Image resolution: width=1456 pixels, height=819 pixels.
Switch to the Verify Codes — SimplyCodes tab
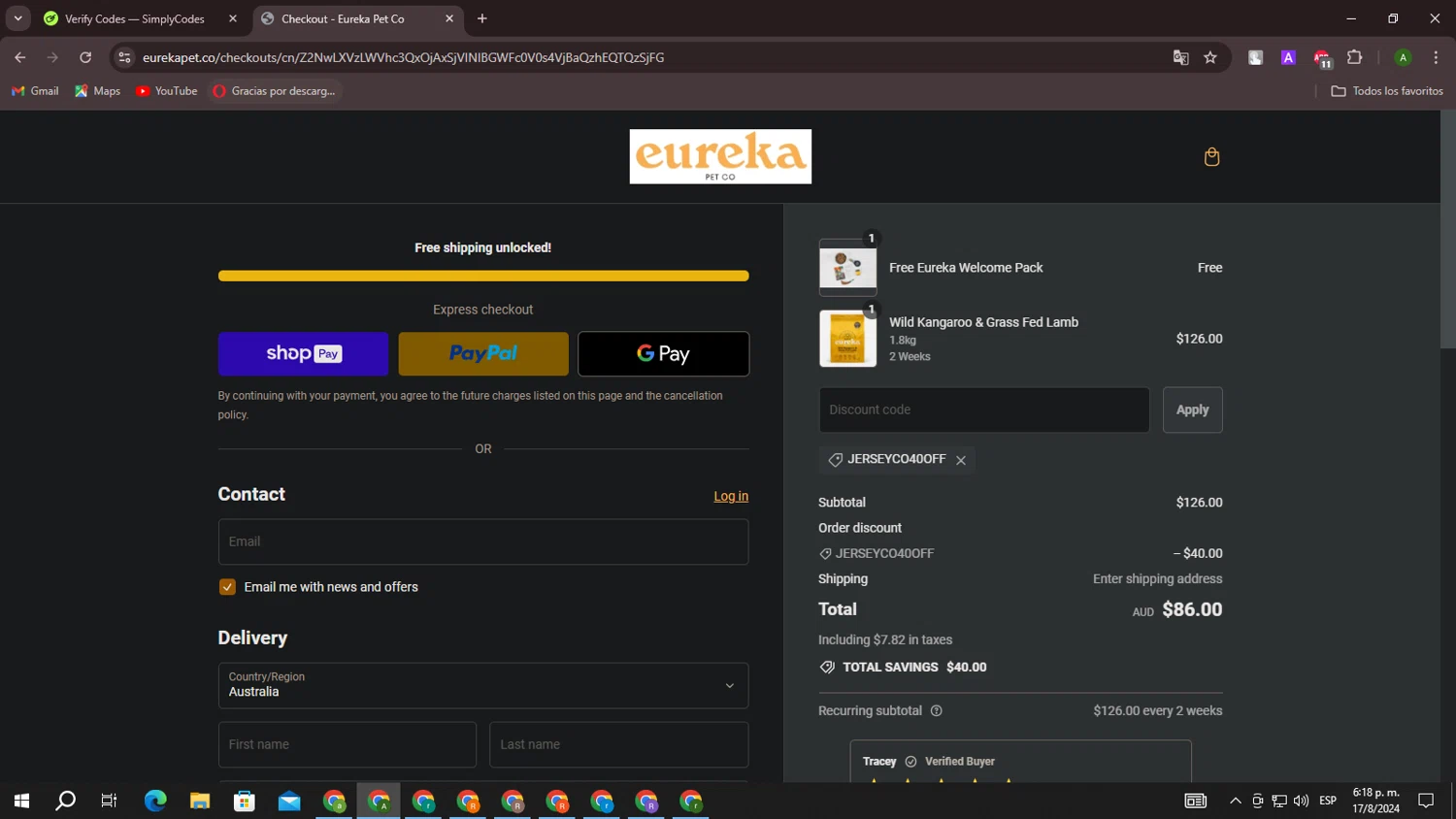pos(133,18)
